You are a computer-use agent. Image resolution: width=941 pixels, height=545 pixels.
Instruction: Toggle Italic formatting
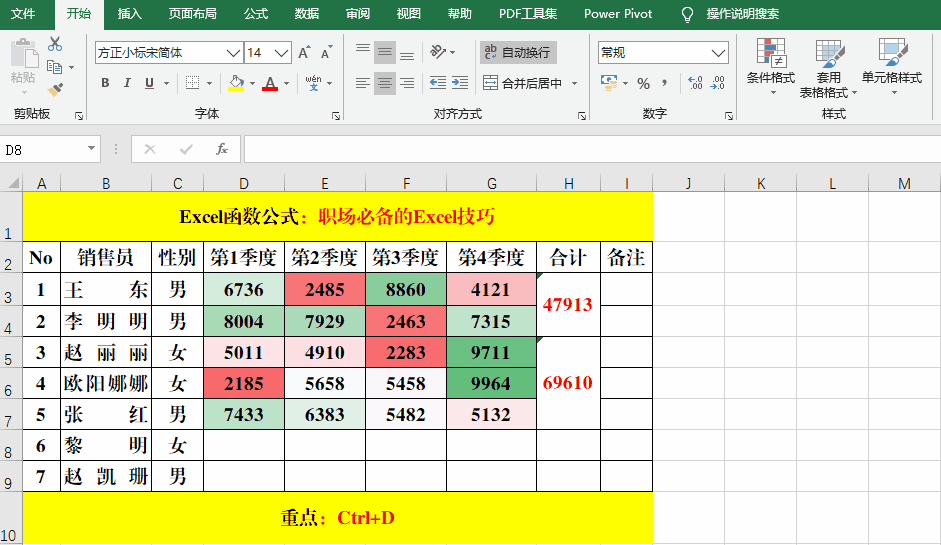[127, 83]
